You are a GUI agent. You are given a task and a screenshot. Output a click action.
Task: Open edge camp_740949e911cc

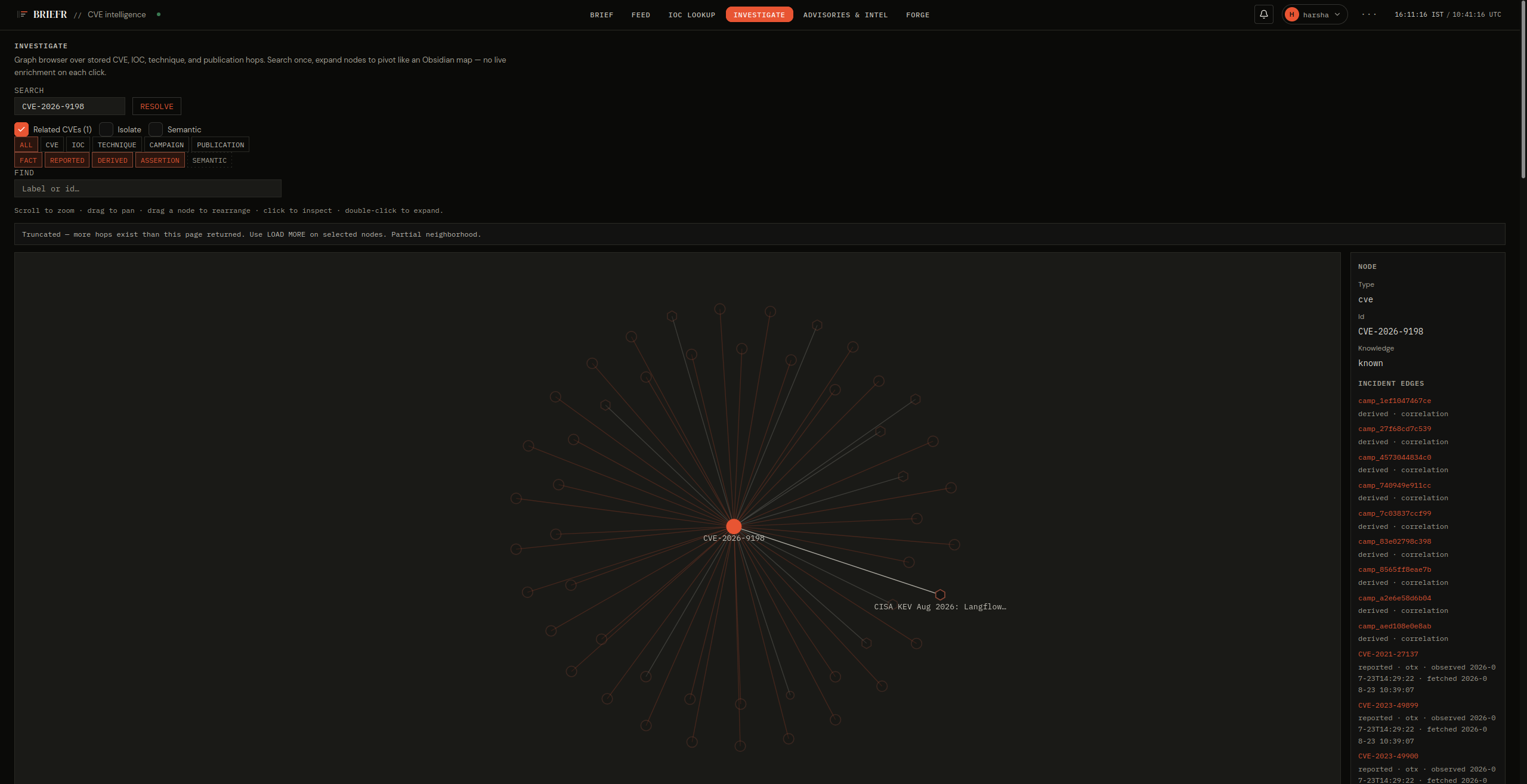pyautogui.click(x=1395, y=485)
